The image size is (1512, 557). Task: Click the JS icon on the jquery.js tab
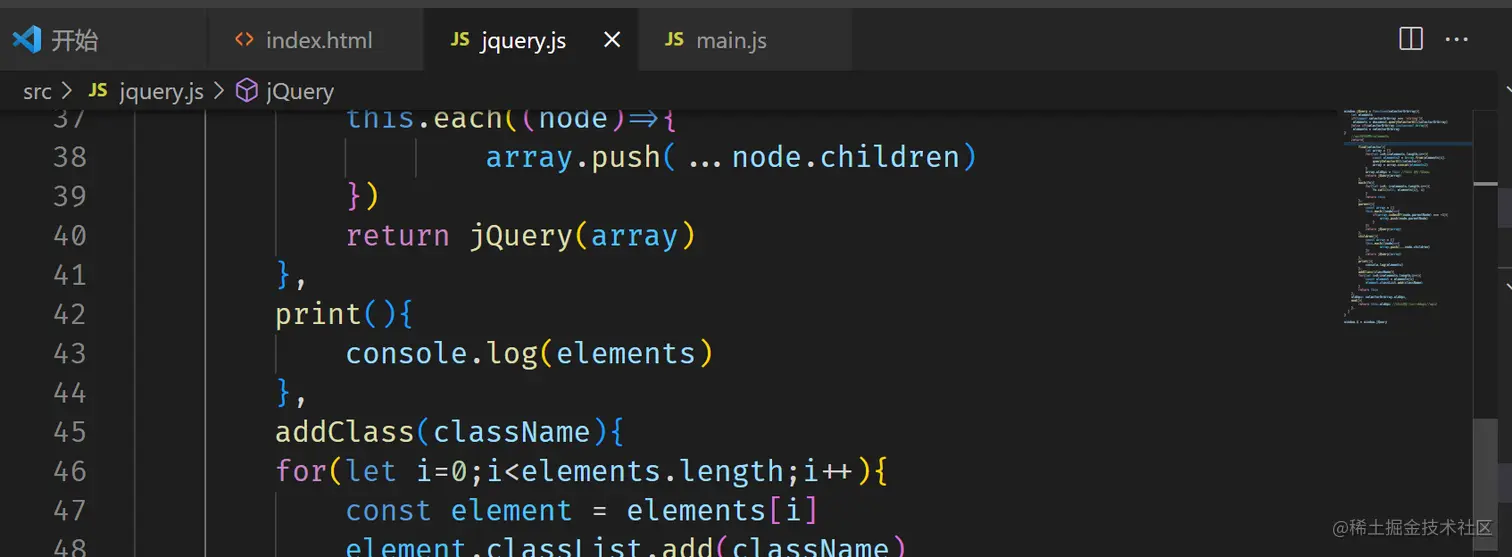point(460,40)
